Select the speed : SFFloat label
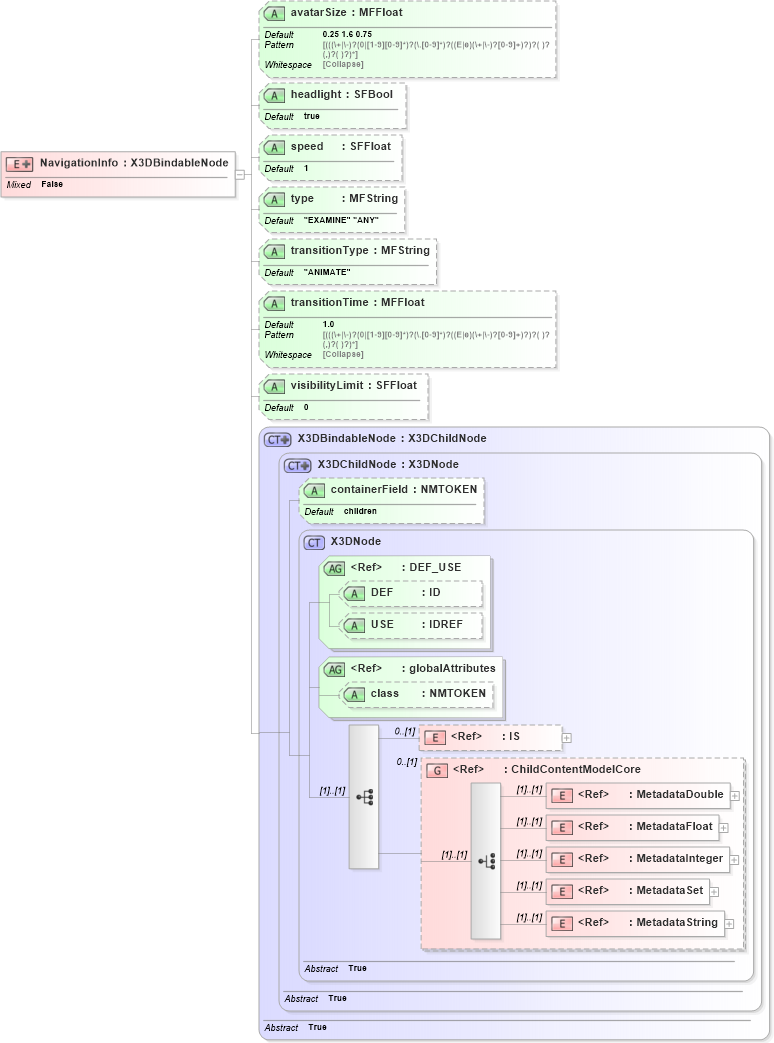 click(x=340, y=146)
